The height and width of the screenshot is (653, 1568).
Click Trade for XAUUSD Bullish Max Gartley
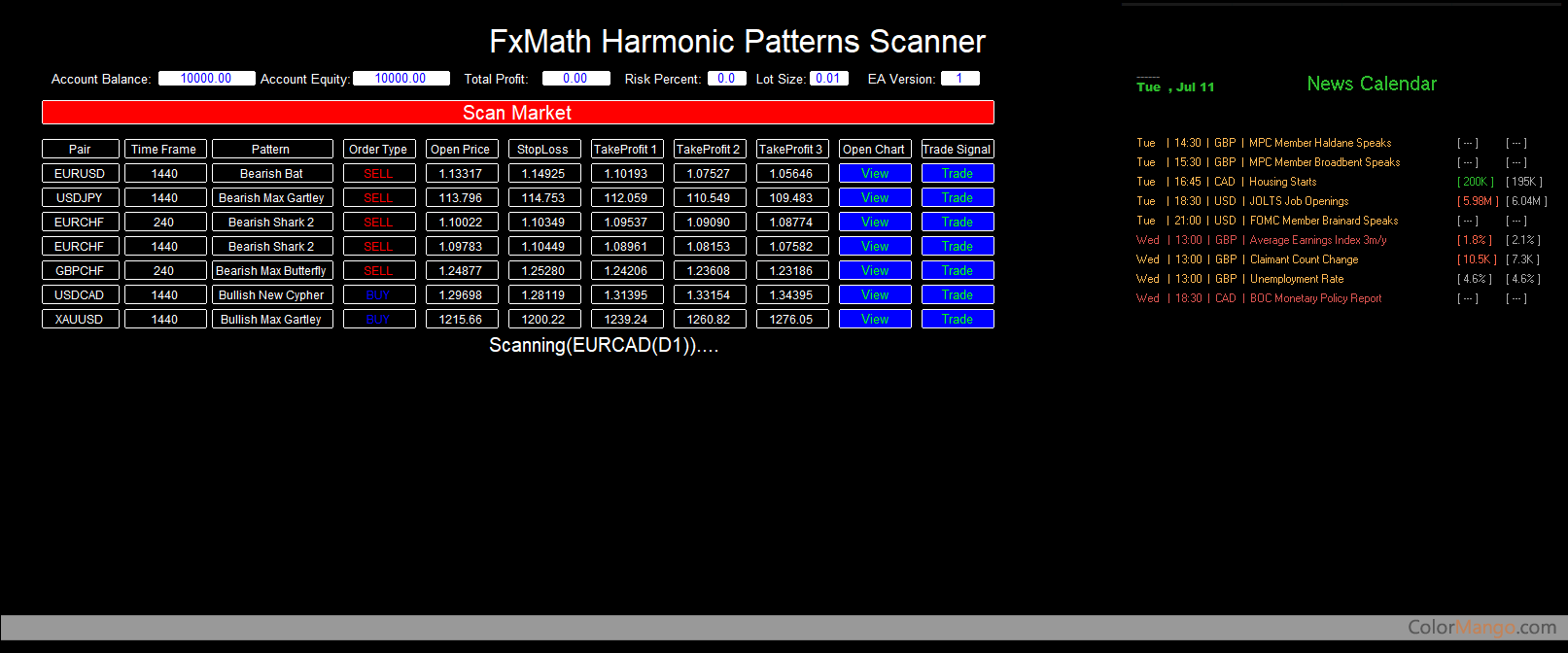pos(958,319)
